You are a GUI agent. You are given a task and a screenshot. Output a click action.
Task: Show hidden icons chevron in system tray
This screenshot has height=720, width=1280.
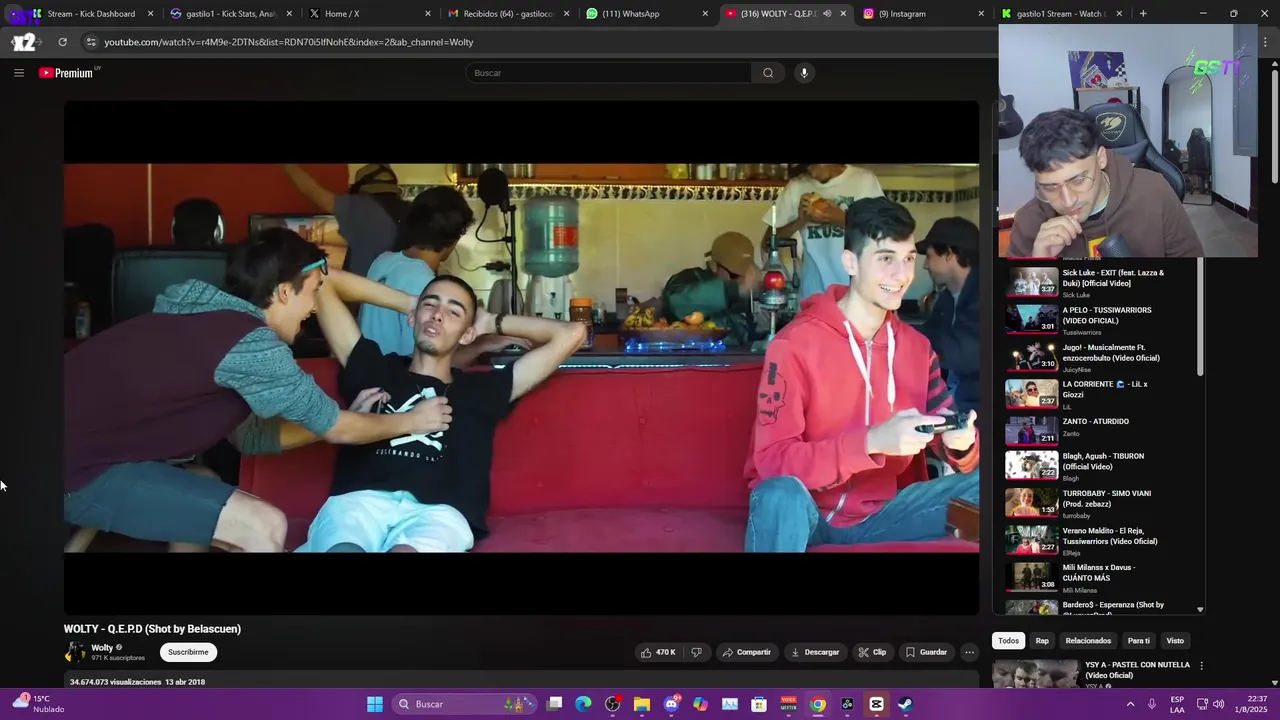tap(1131, 704)
